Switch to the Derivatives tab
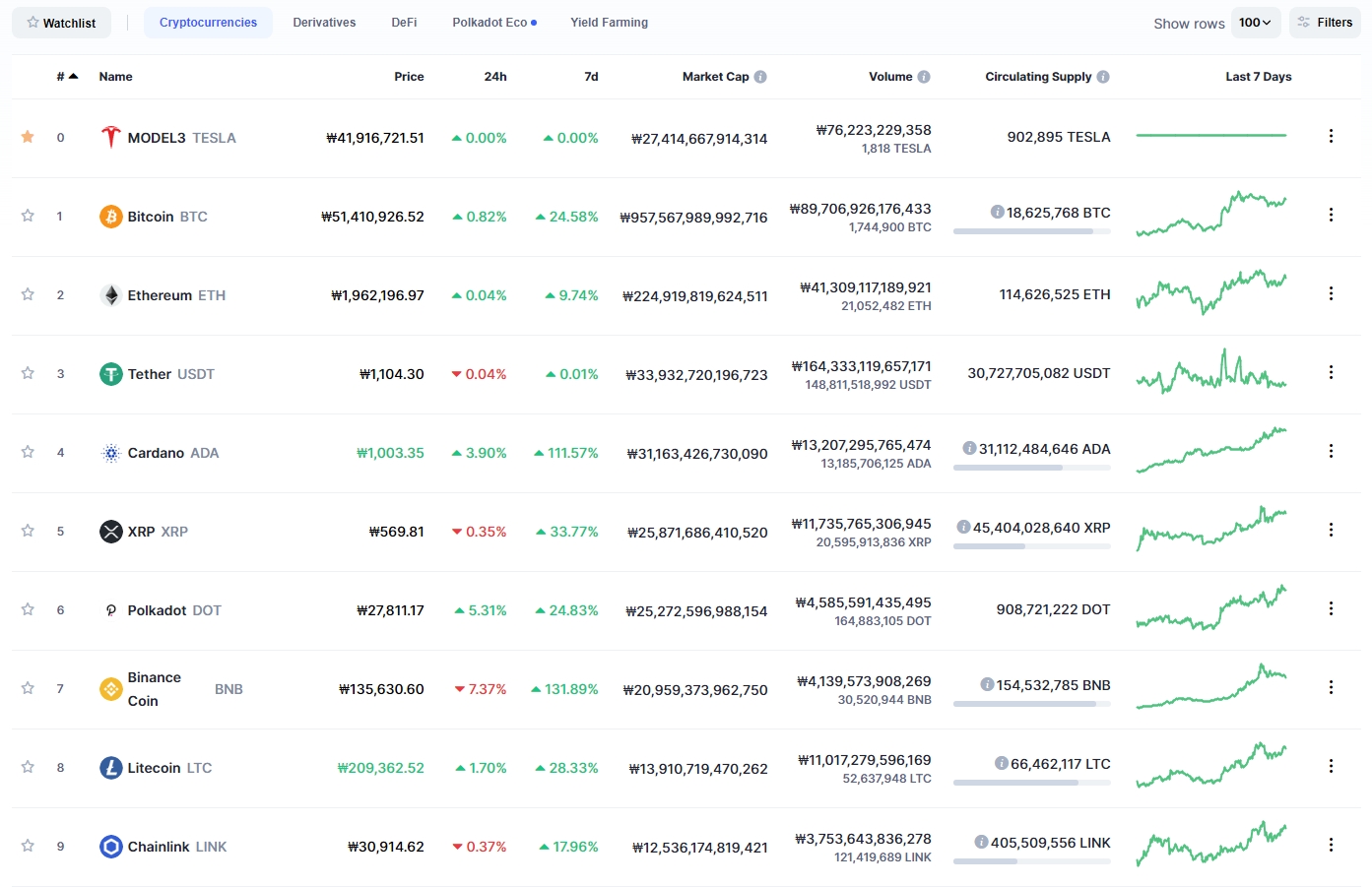This screenshot has width=1372, height=887. coord(324,23)
